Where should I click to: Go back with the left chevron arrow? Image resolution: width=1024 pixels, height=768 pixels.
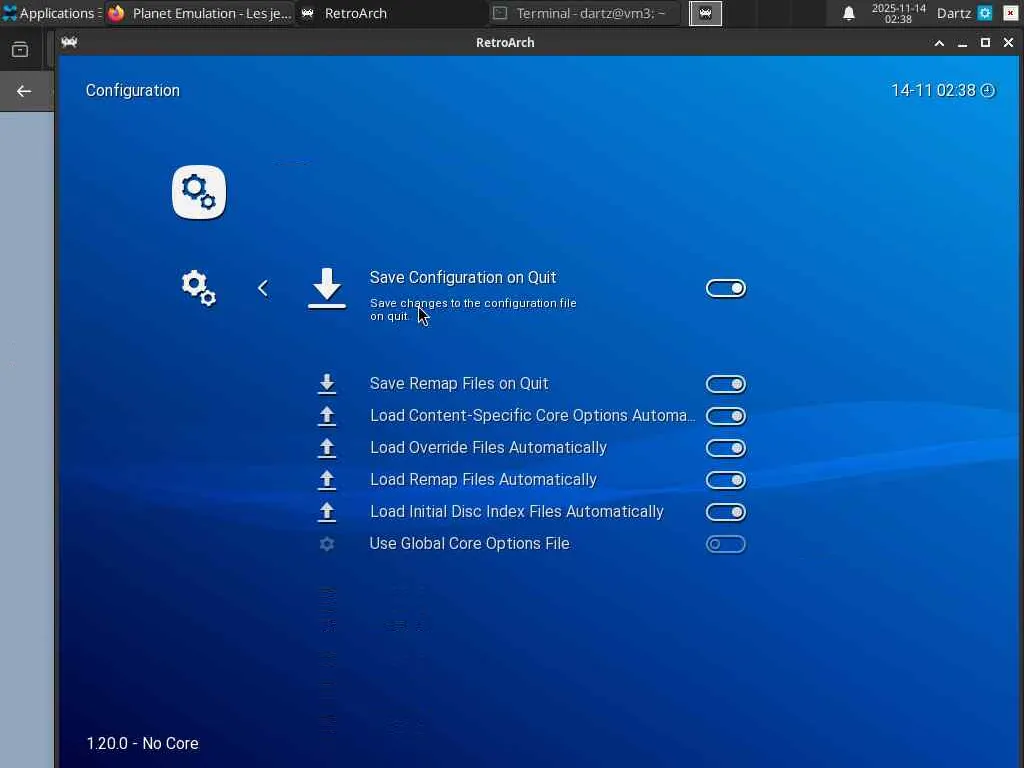pos(263,288)
